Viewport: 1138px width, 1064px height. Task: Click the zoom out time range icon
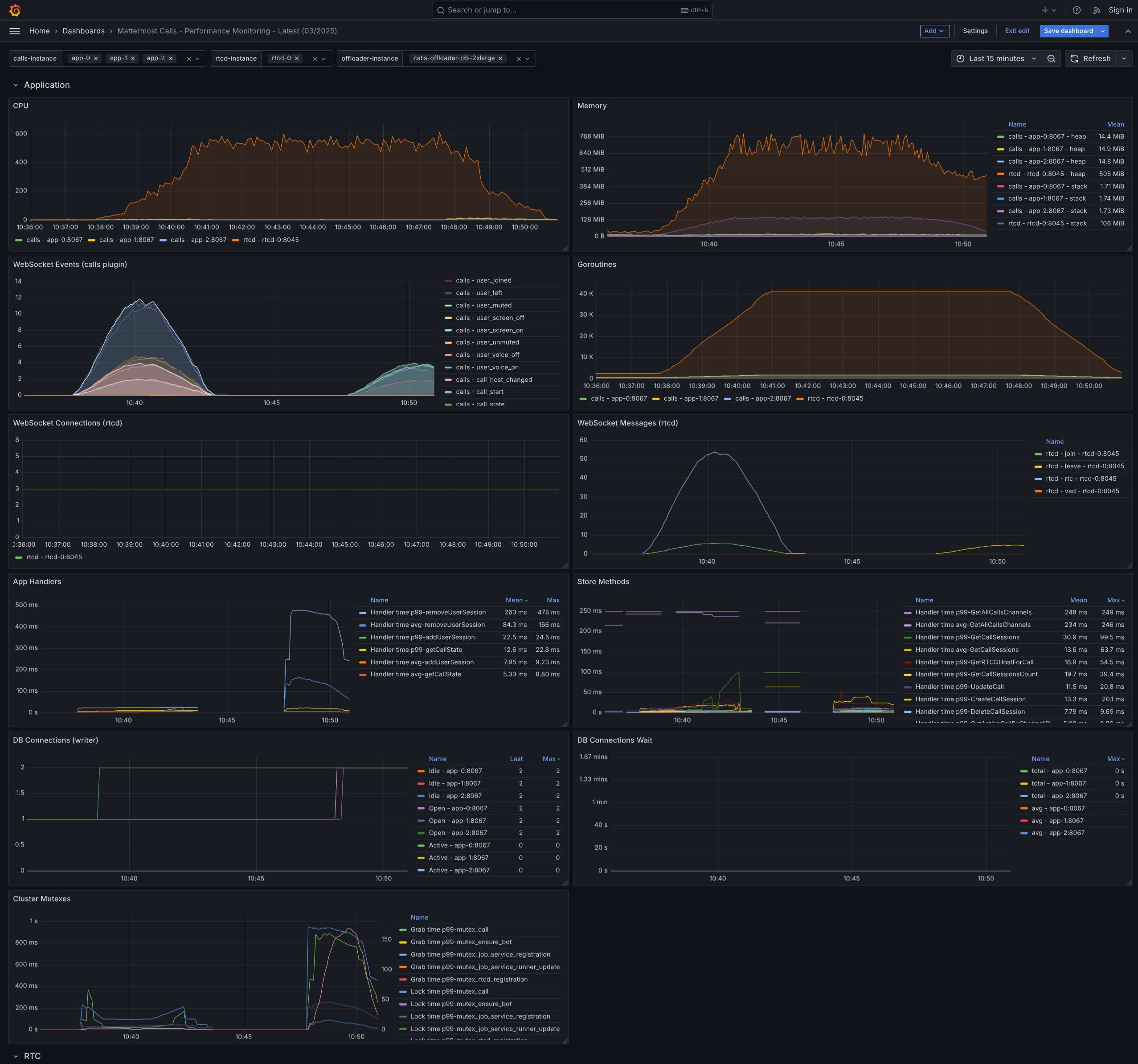(1051, 58)
